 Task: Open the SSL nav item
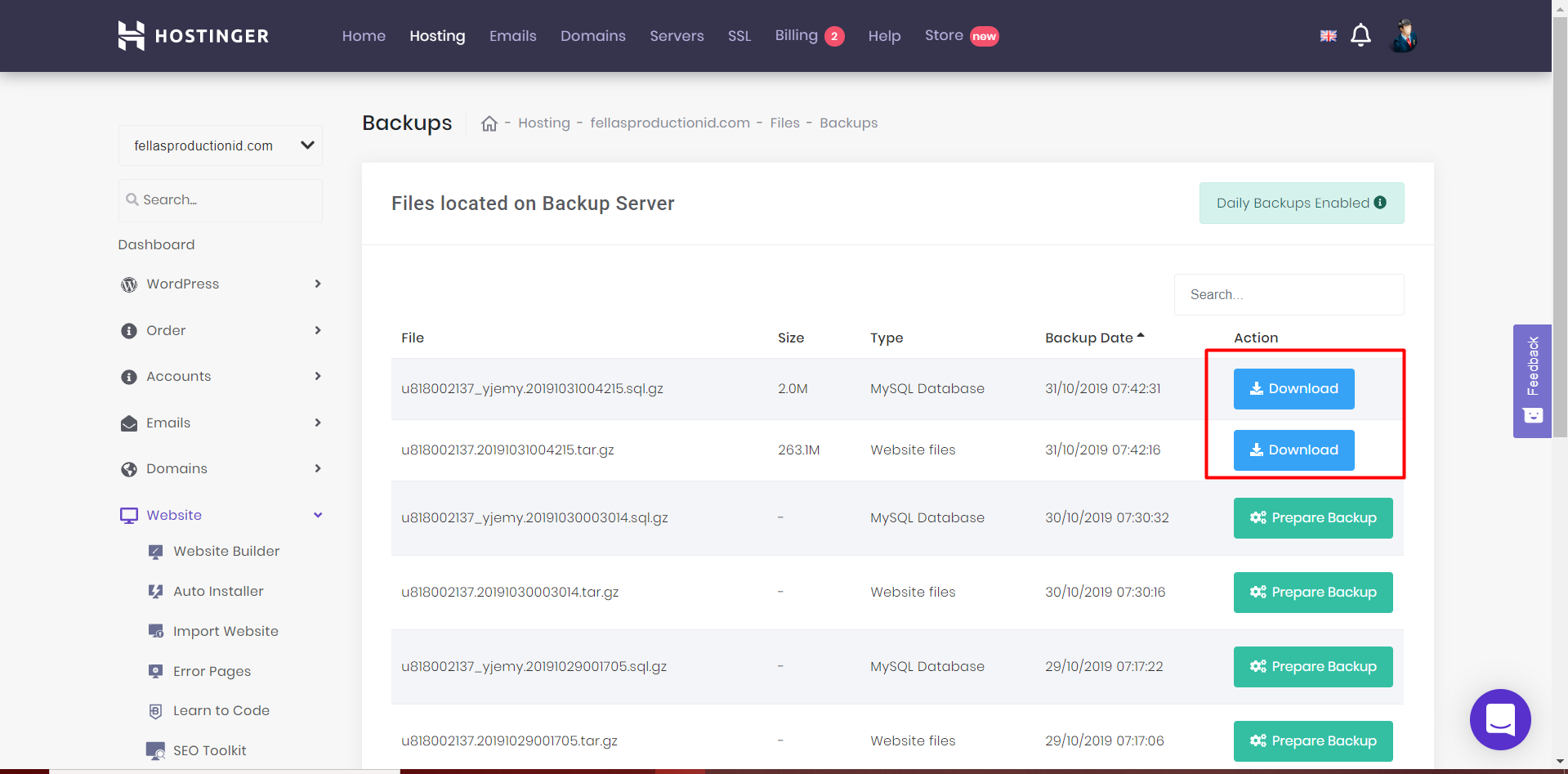coord(739,36)
